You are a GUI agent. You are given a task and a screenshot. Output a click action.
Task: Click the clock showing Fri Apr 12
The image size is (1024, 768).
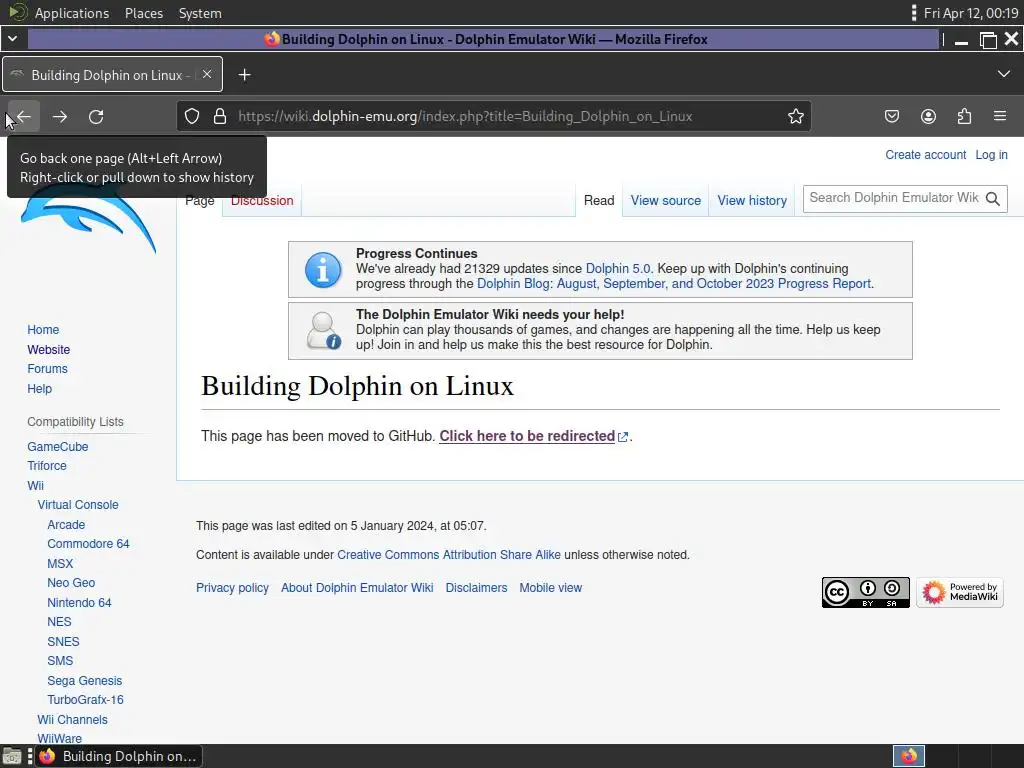[x=971, y=13]
